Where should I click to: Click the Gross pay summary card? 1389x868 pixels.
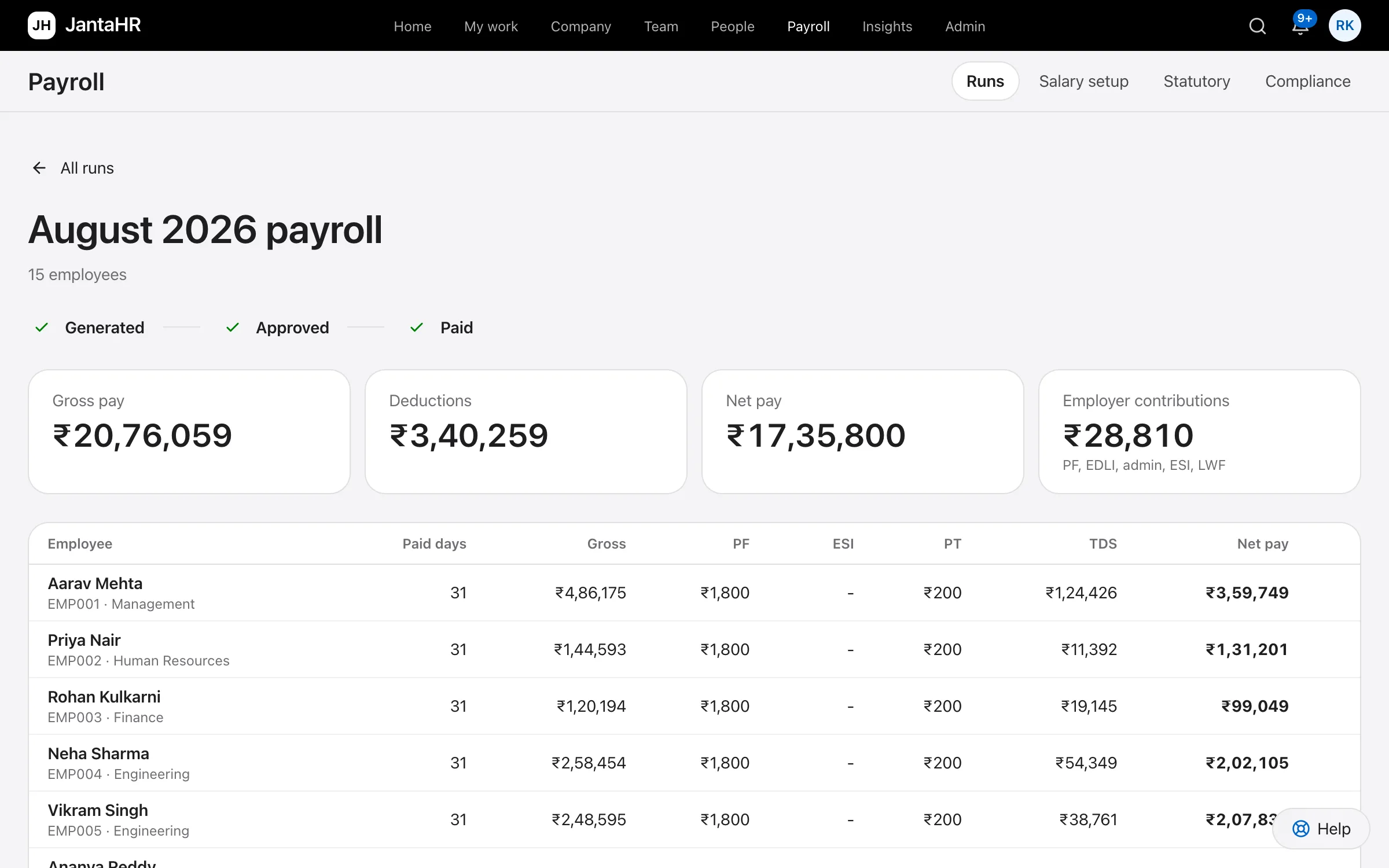click(x=189, y=432)
